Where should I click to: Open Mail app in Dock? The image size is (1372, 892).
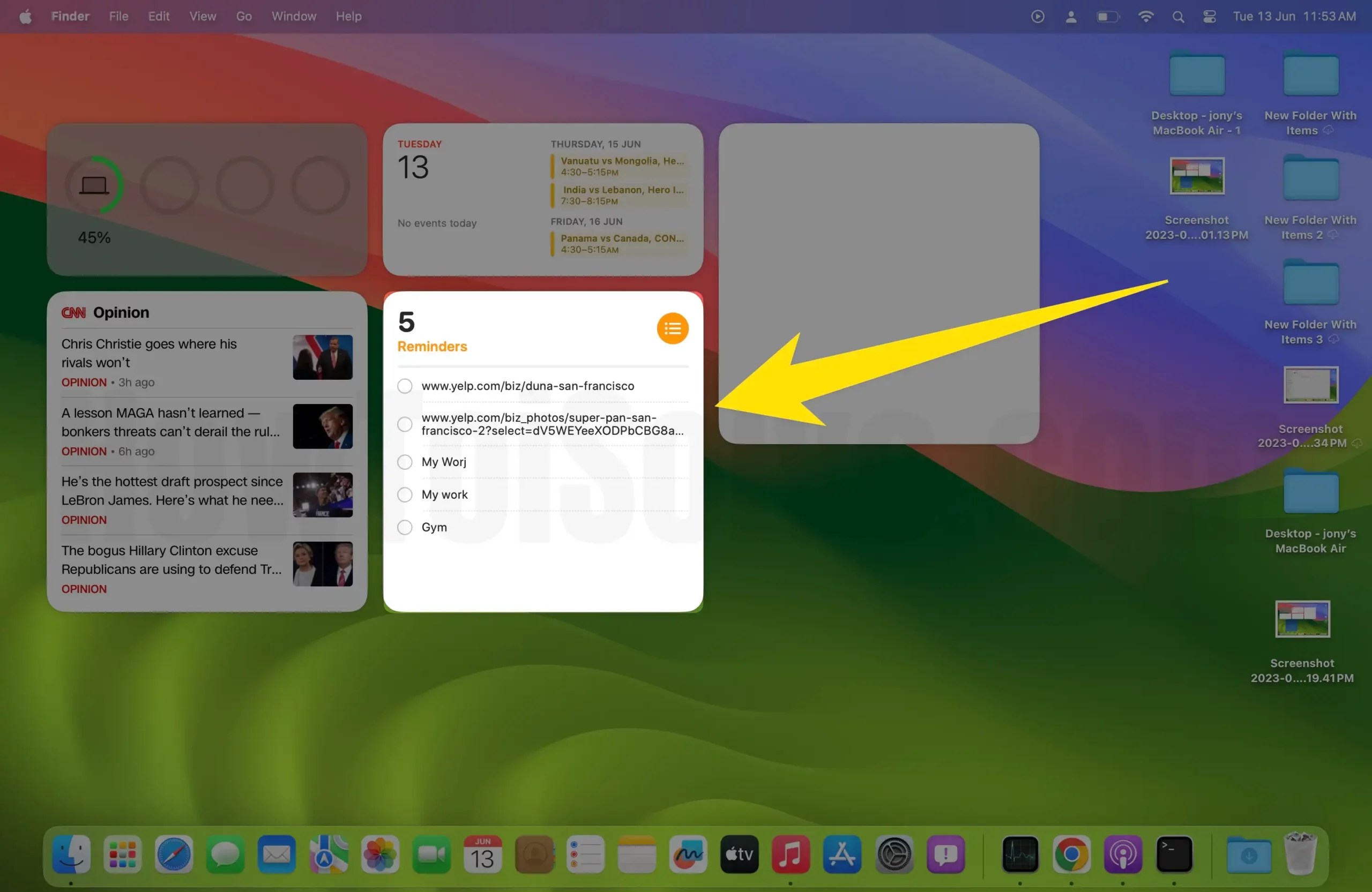[276, 853]
